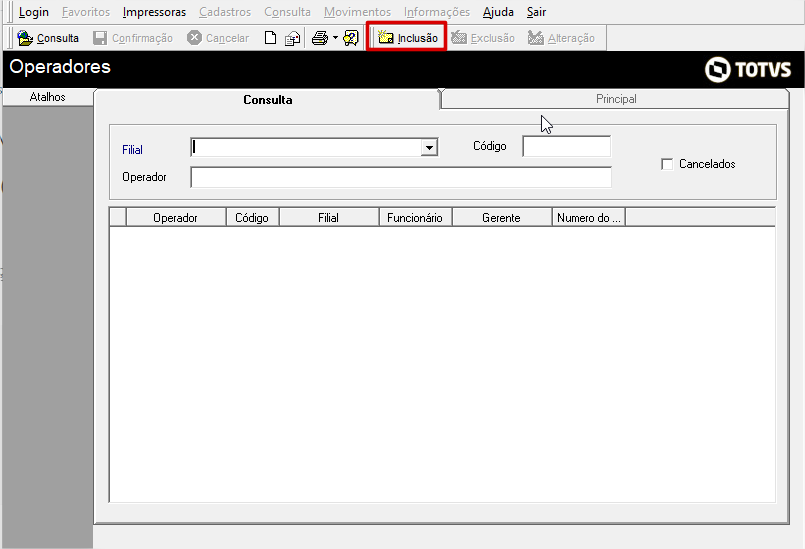Click the blank page new document icon
The width and height of the screenshot is (805, 549).
click(270, 38)
